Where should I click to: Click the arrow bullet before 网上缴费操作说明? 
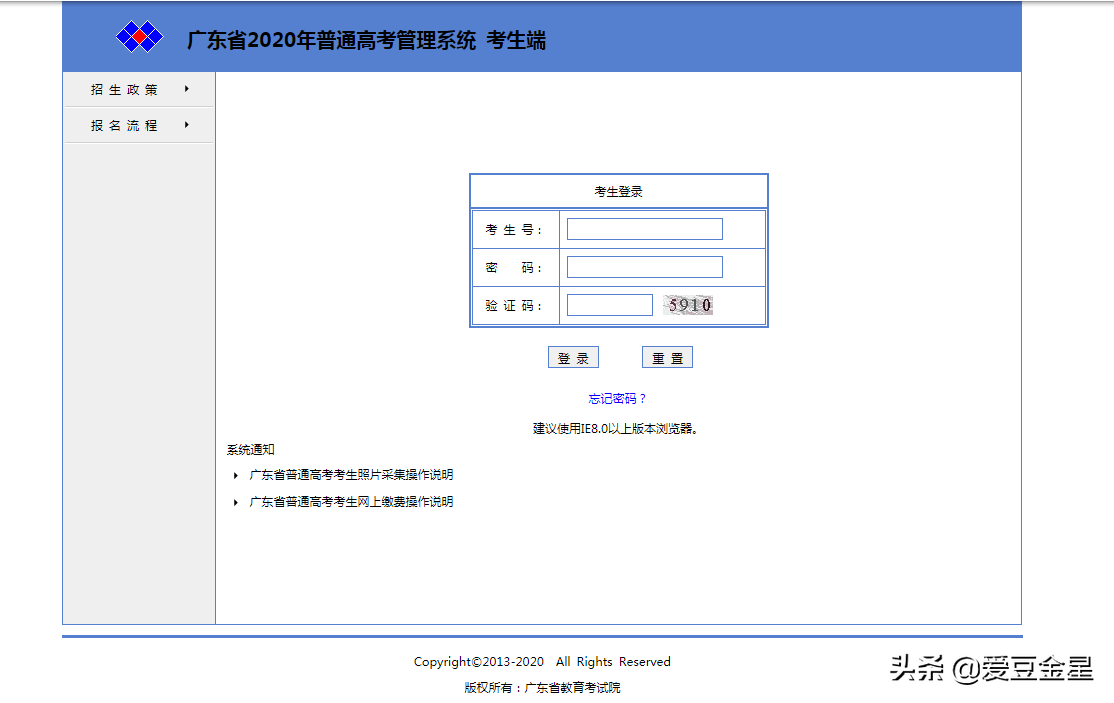(235, 501)
